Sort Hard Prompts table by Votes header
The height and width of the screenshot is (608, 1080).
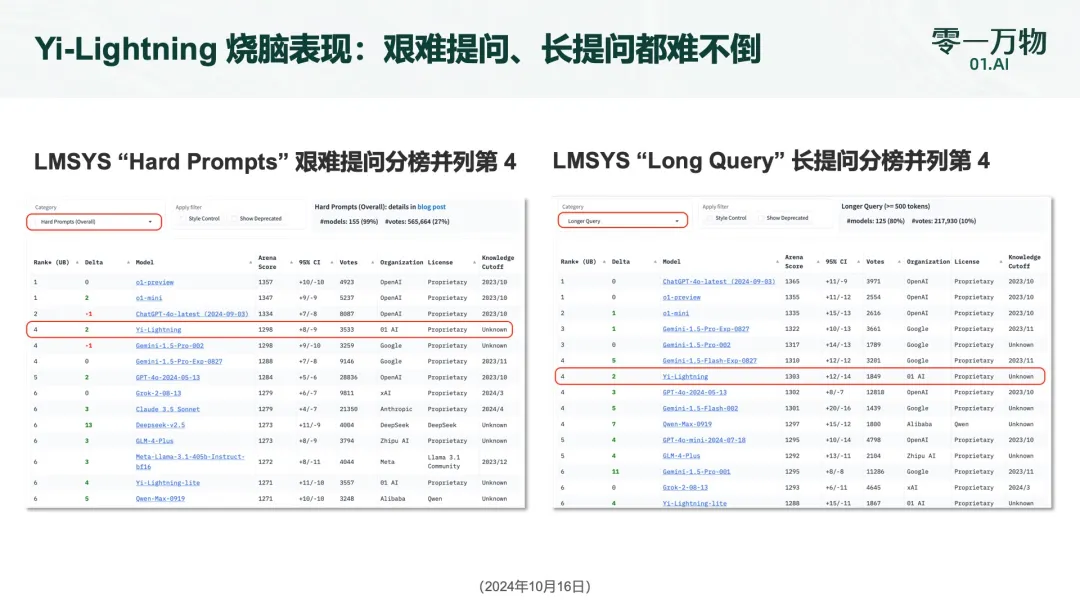pos(349,262)
